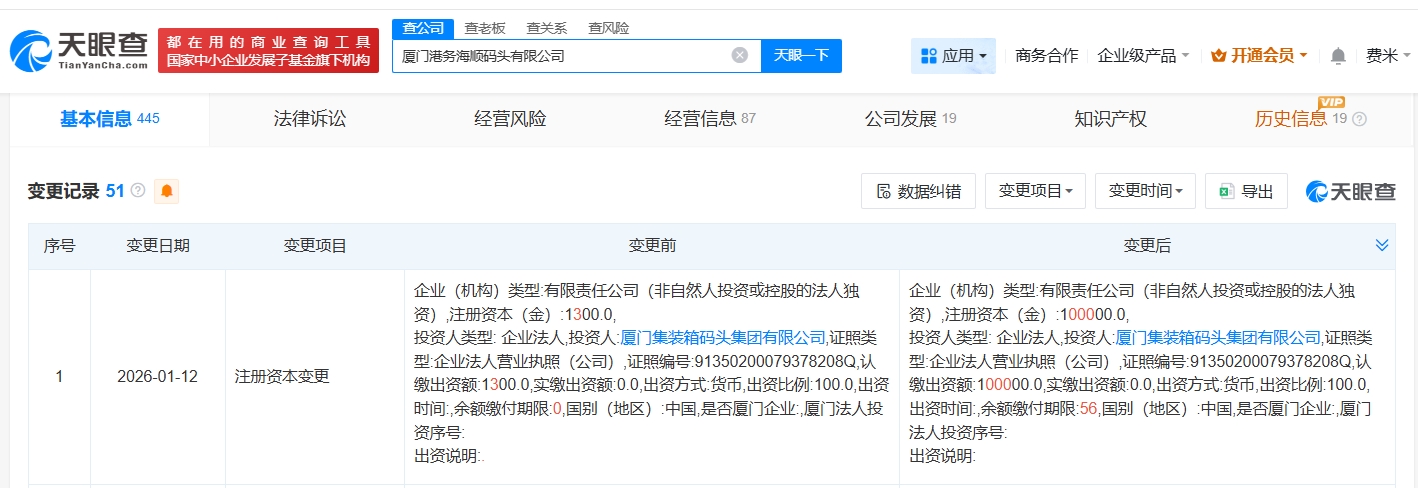Open the 费米 user account menu
The height and width of the screenshot is (488, 1418).
1388,56
